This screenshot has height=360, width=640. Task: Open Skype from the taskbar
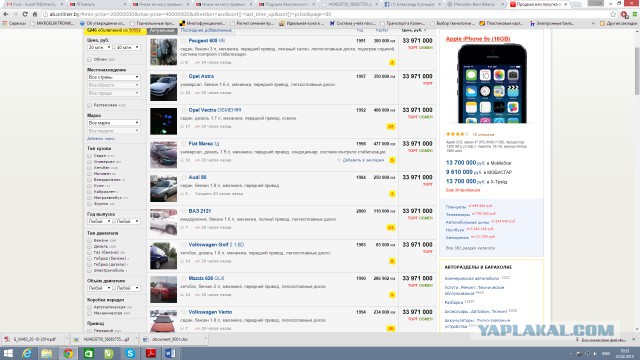130,353
